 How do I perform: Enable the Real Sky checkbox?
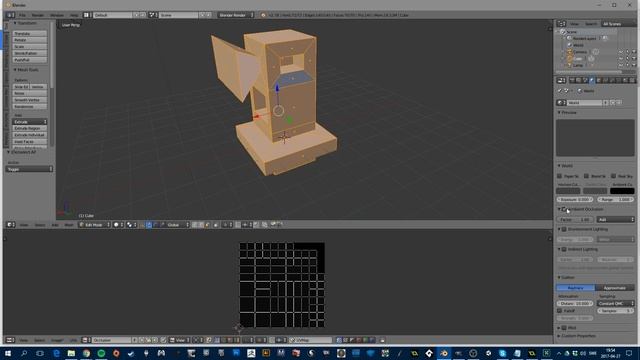613,176
